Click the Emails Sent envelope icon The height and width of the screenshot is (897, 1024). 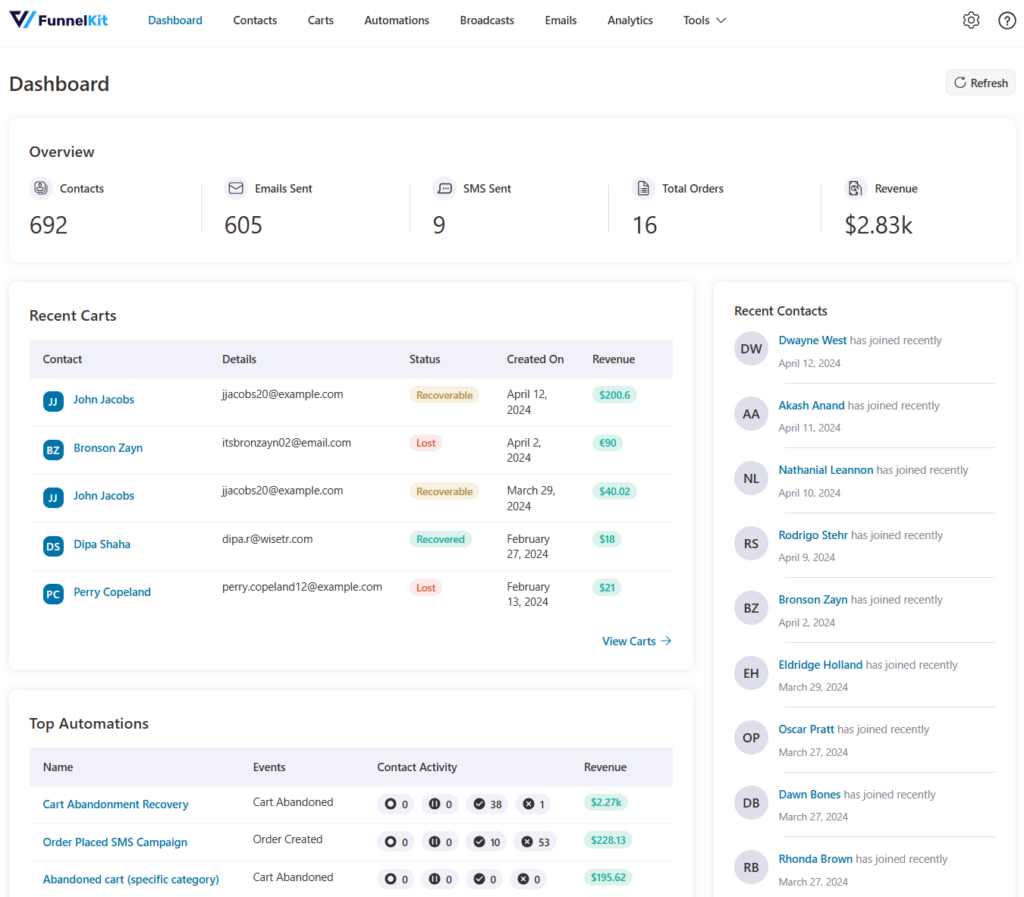pyautogui.click(x=235, y=188)
